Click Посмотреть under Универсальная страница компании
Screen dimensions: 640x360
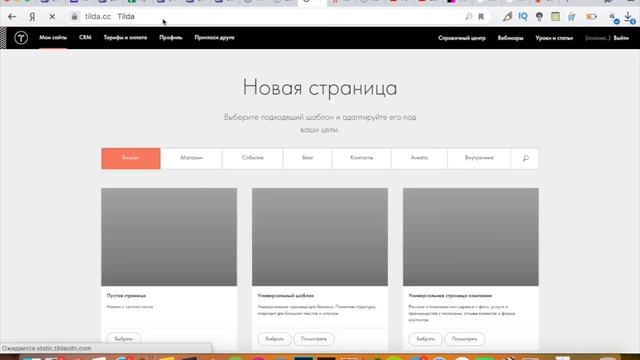pos(464,339)
